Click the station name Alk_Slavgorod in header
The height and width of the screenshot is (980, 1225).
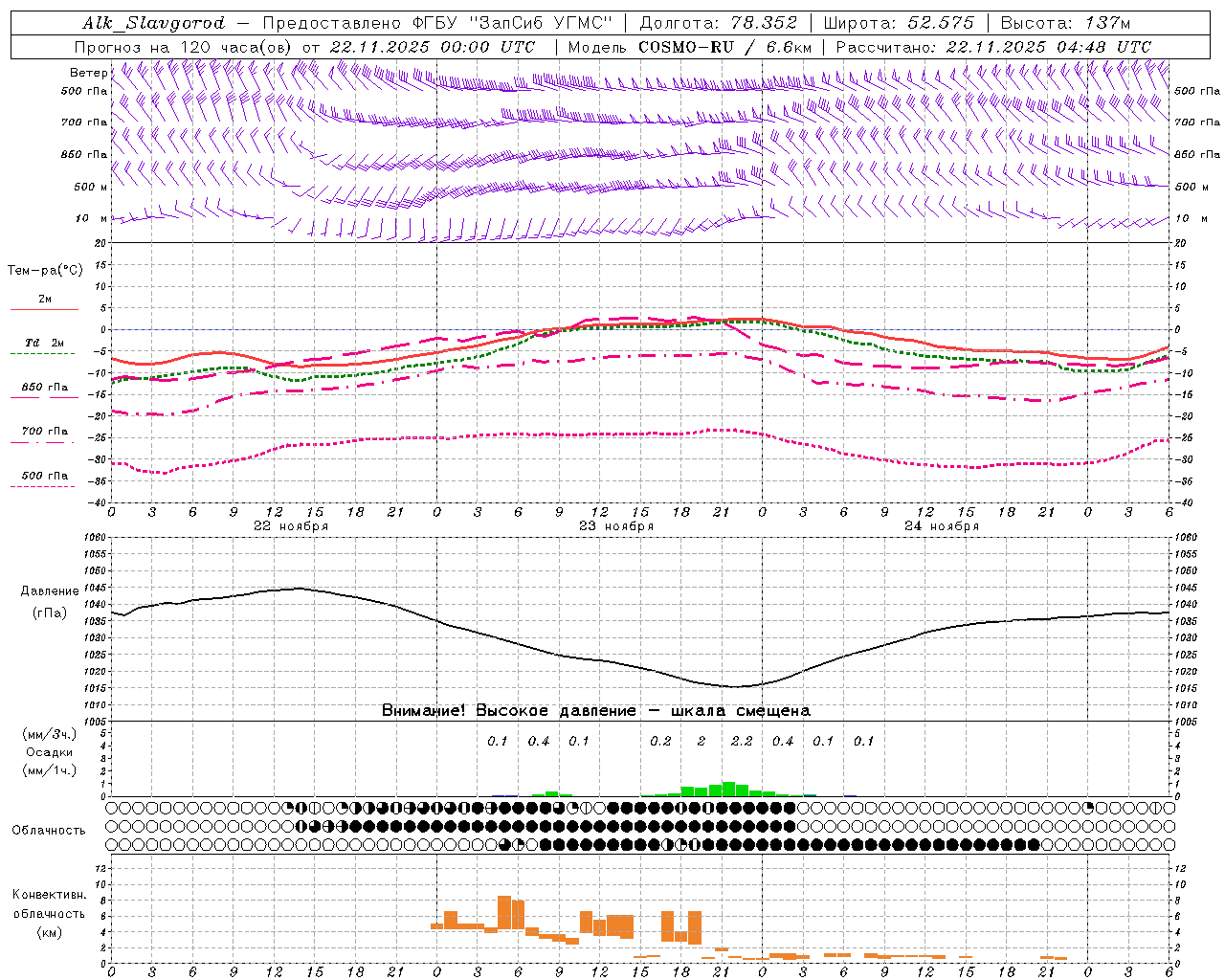point(154,23)
